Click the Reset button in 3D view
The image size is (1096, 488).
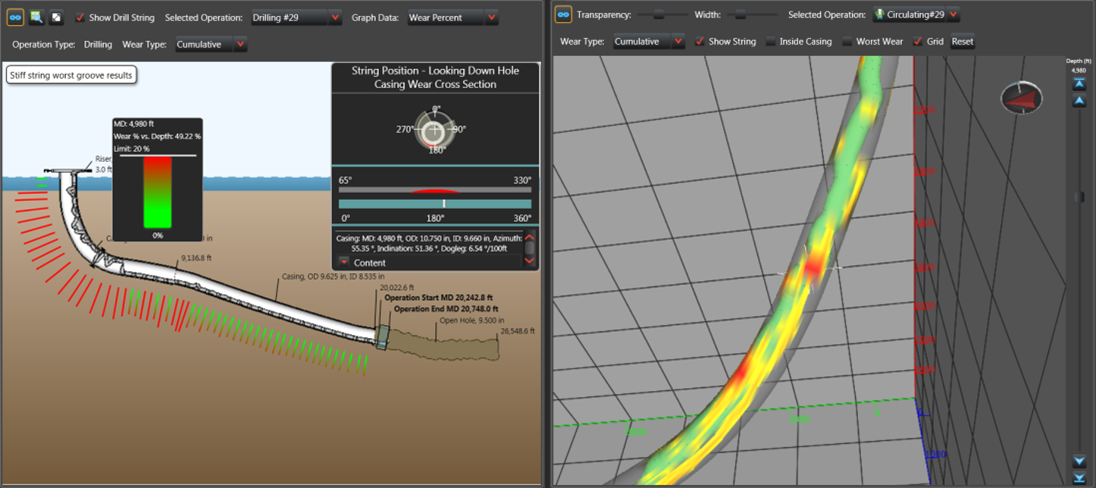tap(962, 42)
